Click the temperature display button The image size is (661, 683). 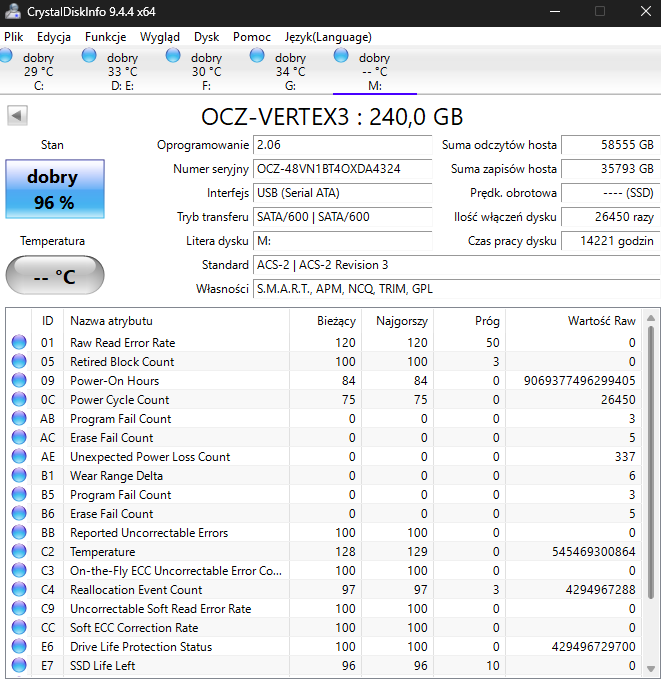pyautogui.click(x=54, y=276)
